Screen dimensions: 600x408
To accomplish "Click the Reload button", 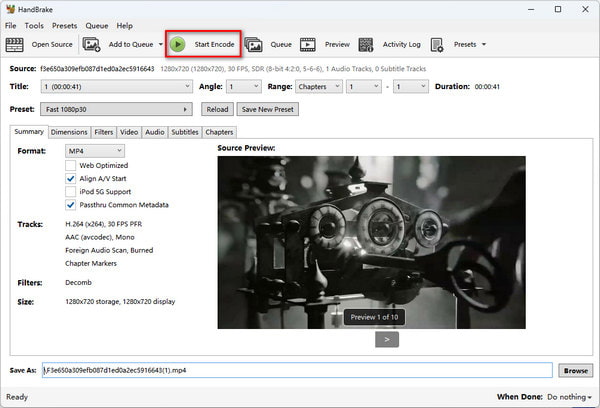I will [x=217, y=109].
